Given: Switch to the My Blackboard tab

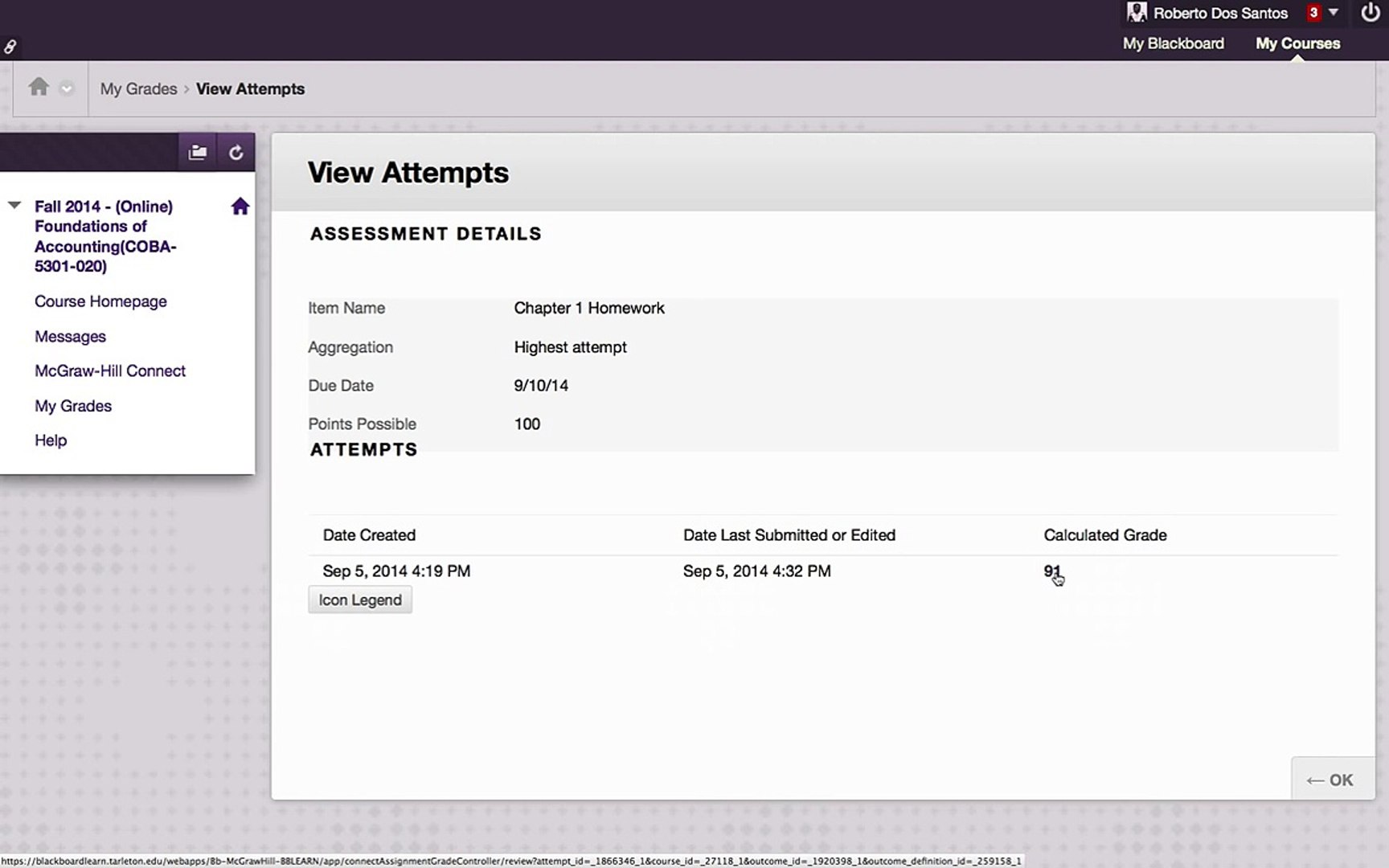Looking at the screenshot, I should click(x=1173, y=43).
